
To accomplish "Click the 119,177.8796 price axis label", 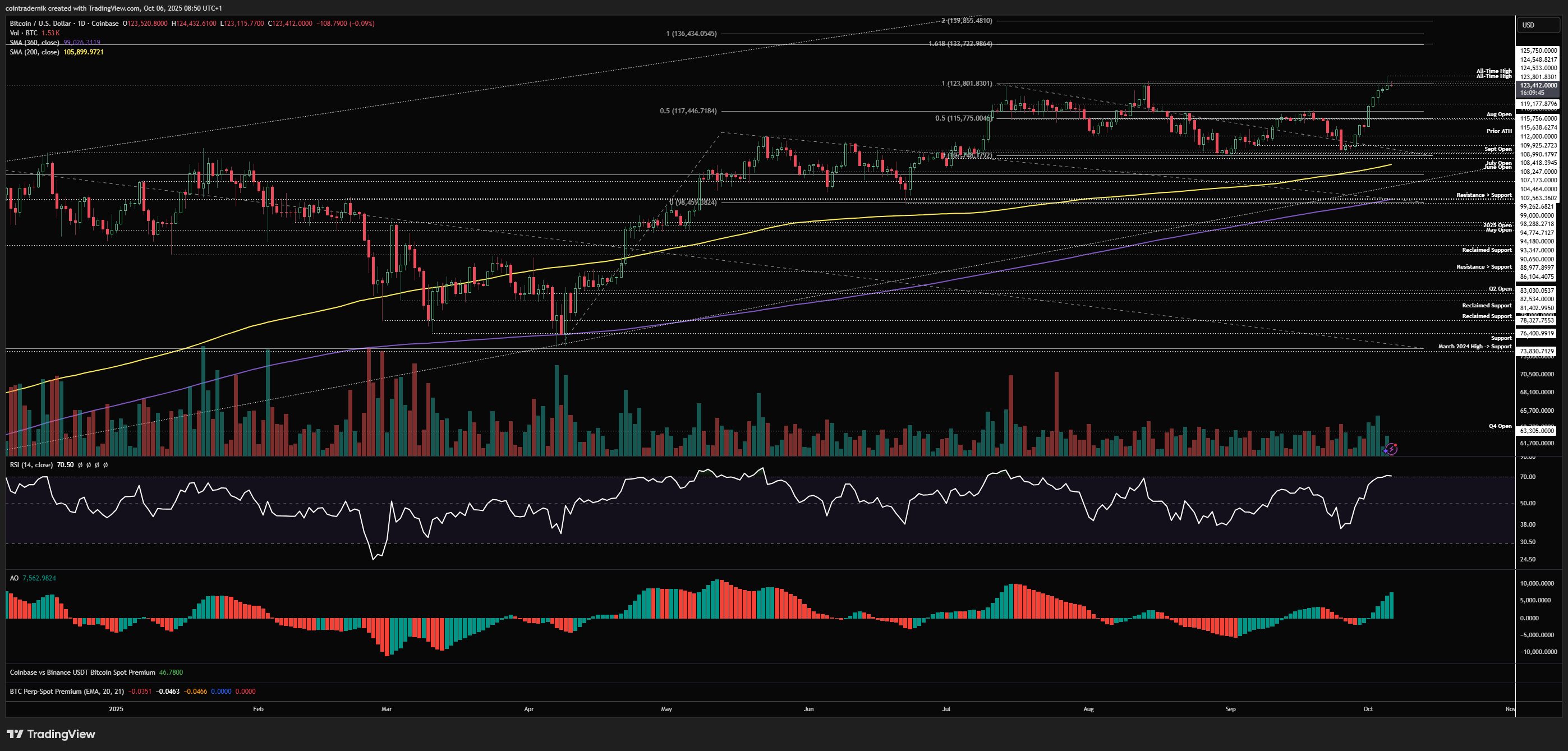I will pos(1538,104).
